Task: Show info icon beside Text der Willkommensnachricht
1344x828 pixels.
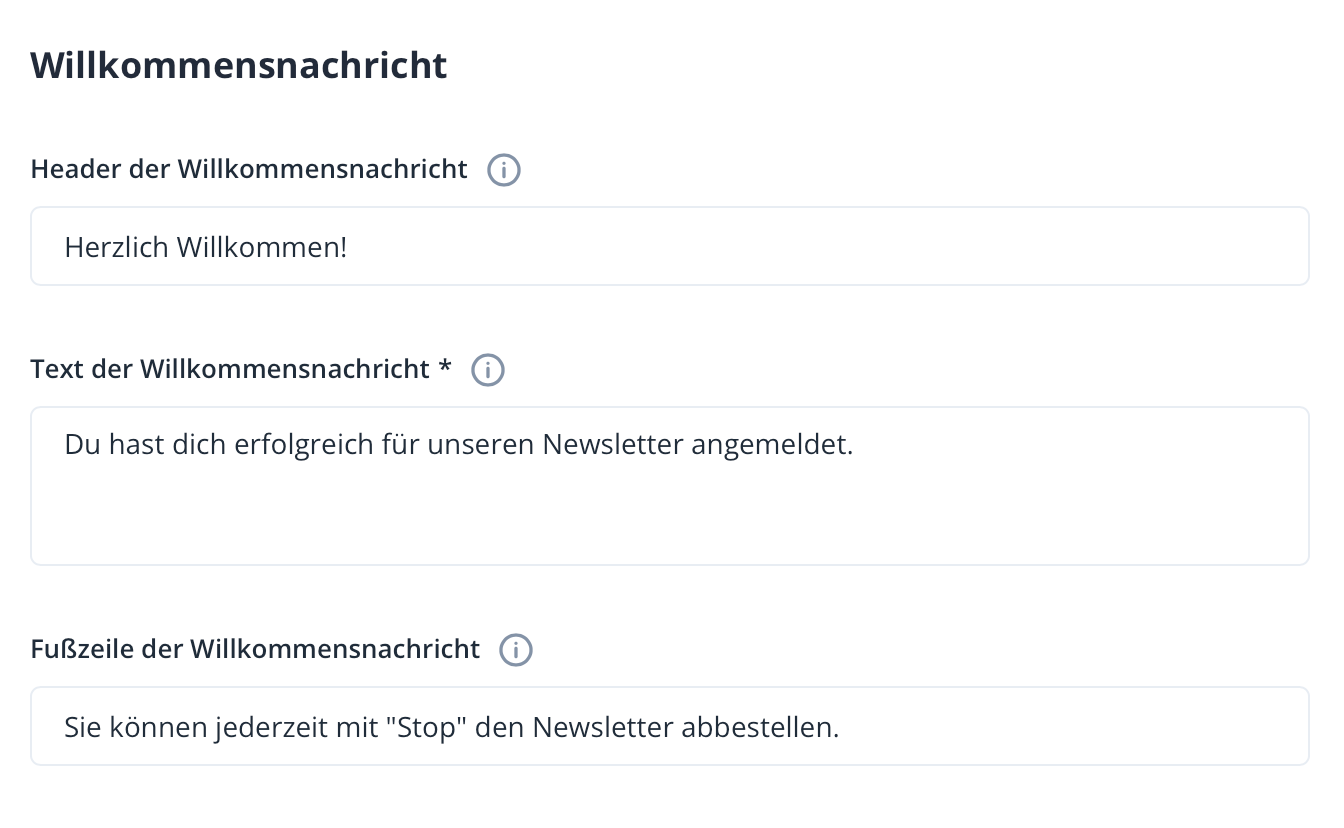Action: click(x=488, y=370)
